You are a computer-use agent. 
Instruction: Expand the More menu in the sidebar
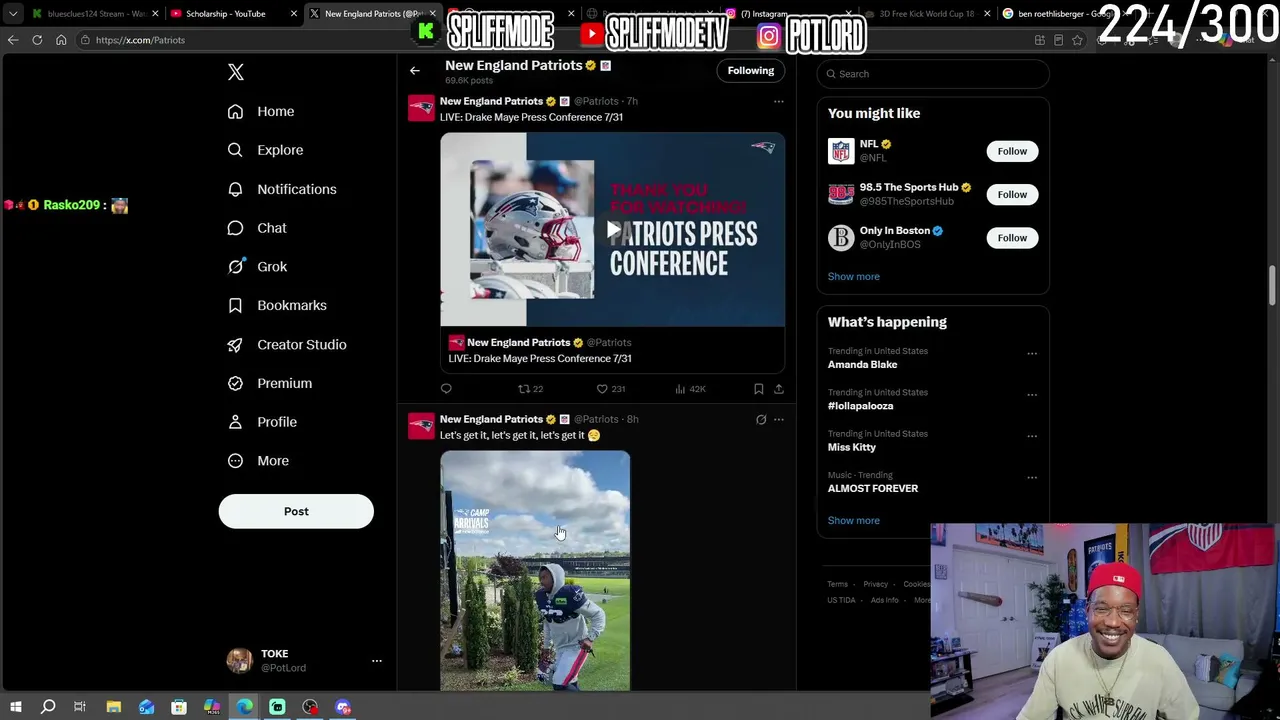tap(259, 461)
